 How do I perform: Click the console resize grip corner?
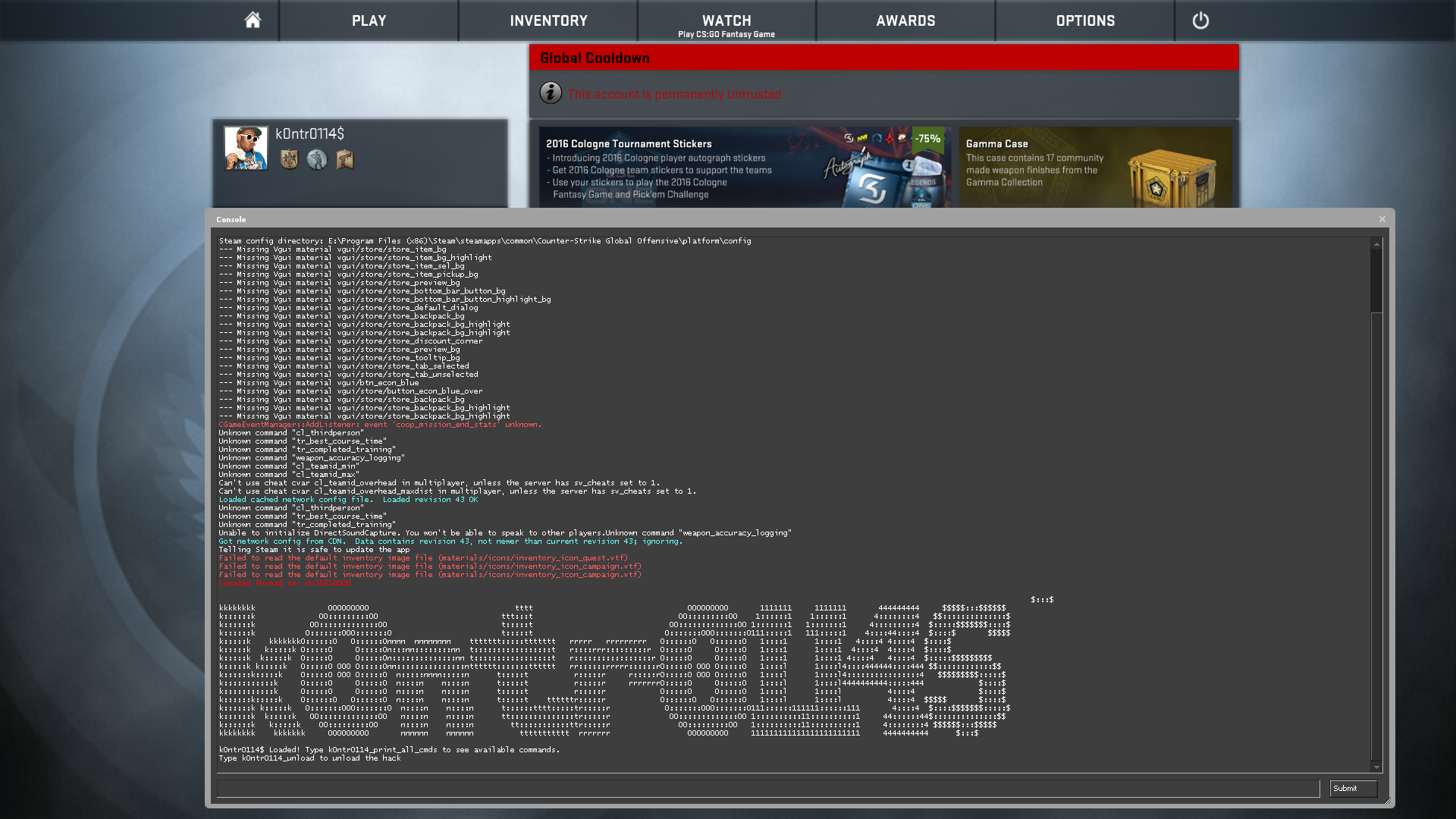pyautogui.click(x=1388, y=801)
